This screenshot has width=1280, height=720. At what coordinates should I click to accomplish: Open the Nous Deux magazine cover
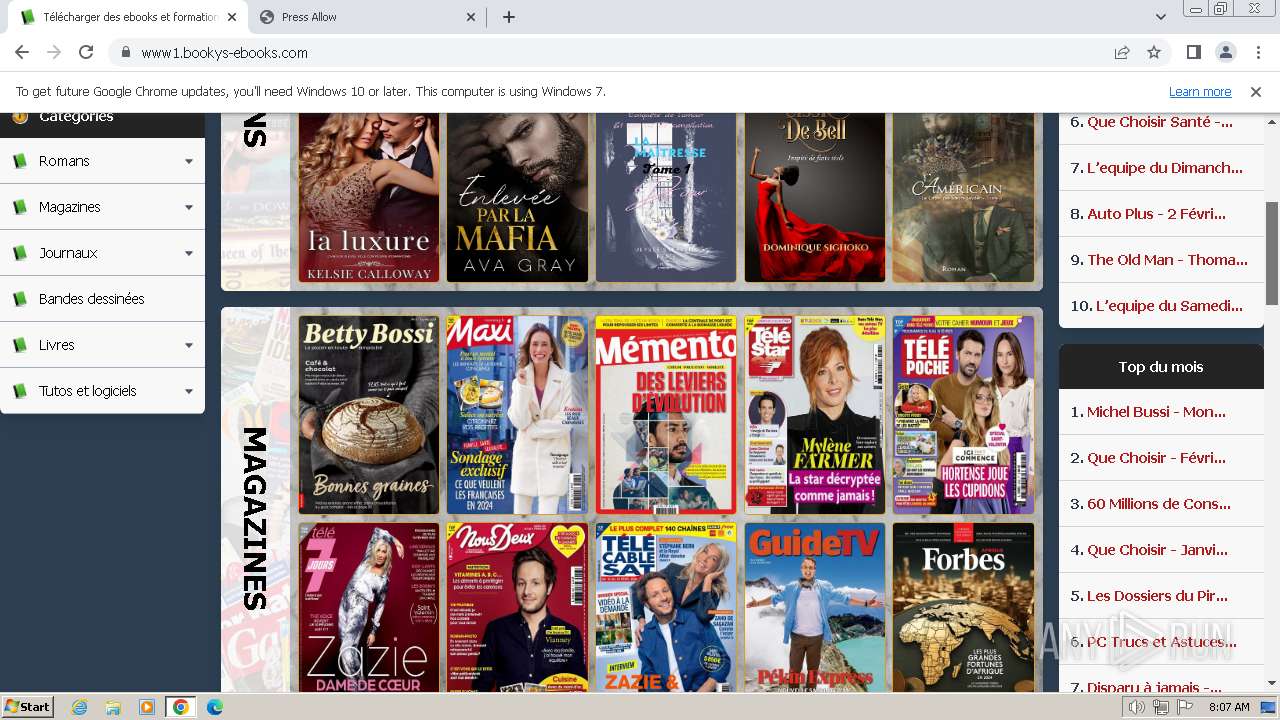tap(517, 607)
